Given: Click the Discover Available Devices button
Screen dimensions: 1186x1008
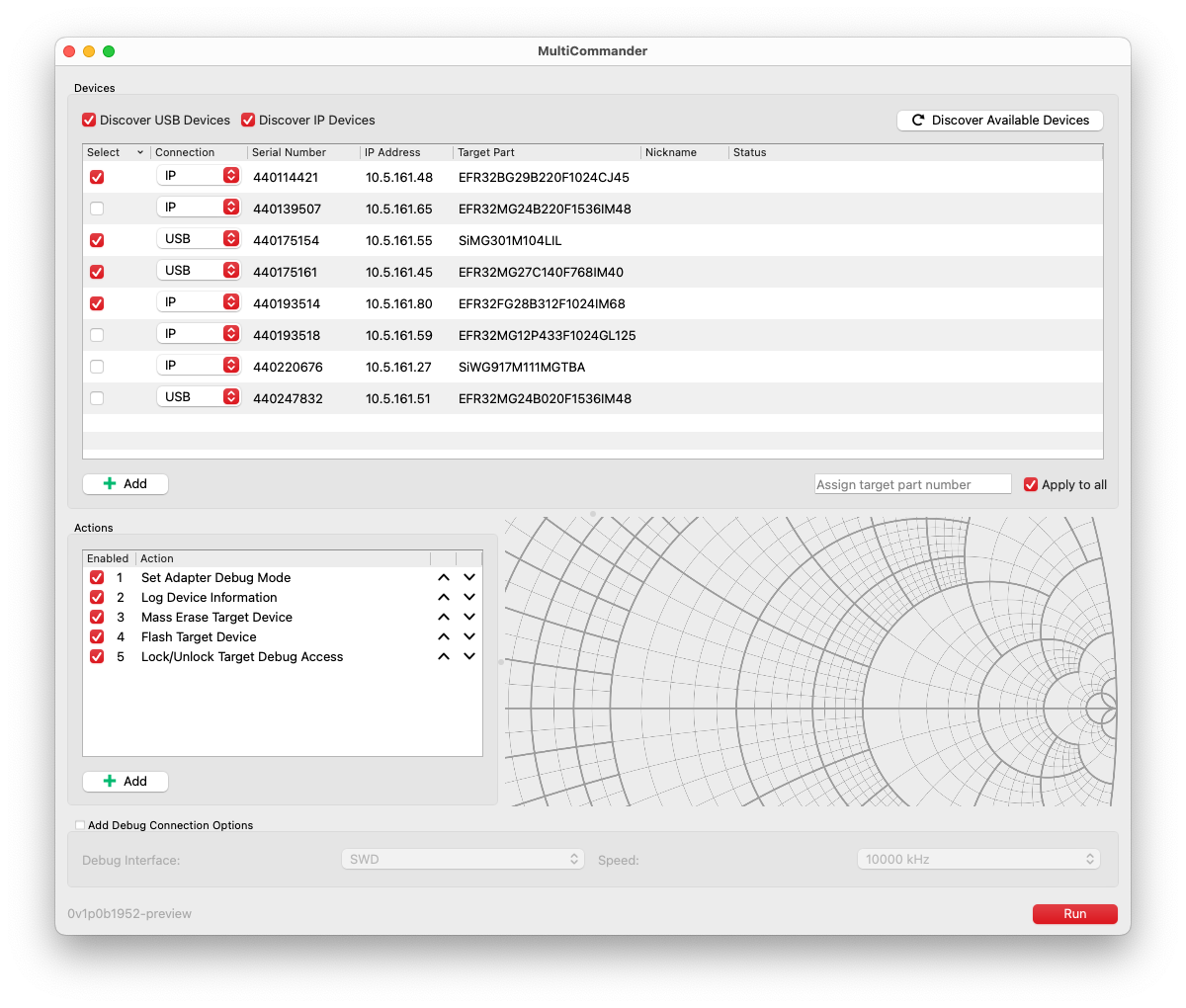Looking at the screenshot, I should (999, 120).
